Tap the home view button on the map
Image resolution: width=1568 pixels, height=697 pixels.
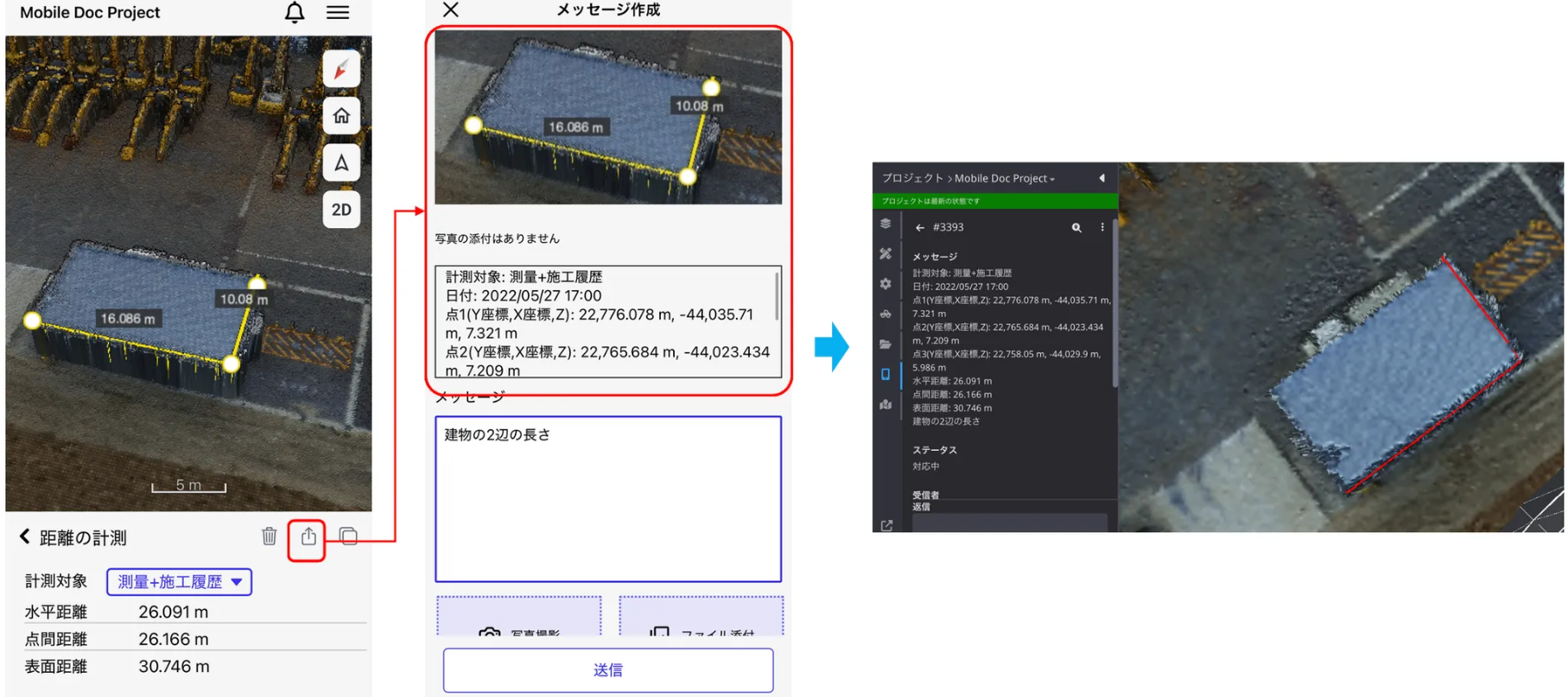(x=341, y=116)
